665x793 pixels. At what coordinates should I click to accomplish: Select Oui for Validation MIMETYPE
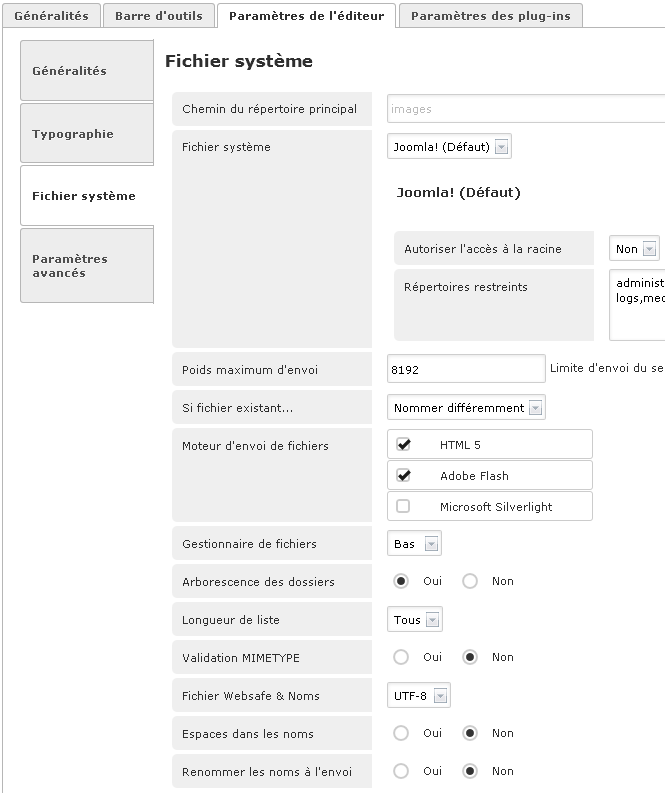coord(401,657)
